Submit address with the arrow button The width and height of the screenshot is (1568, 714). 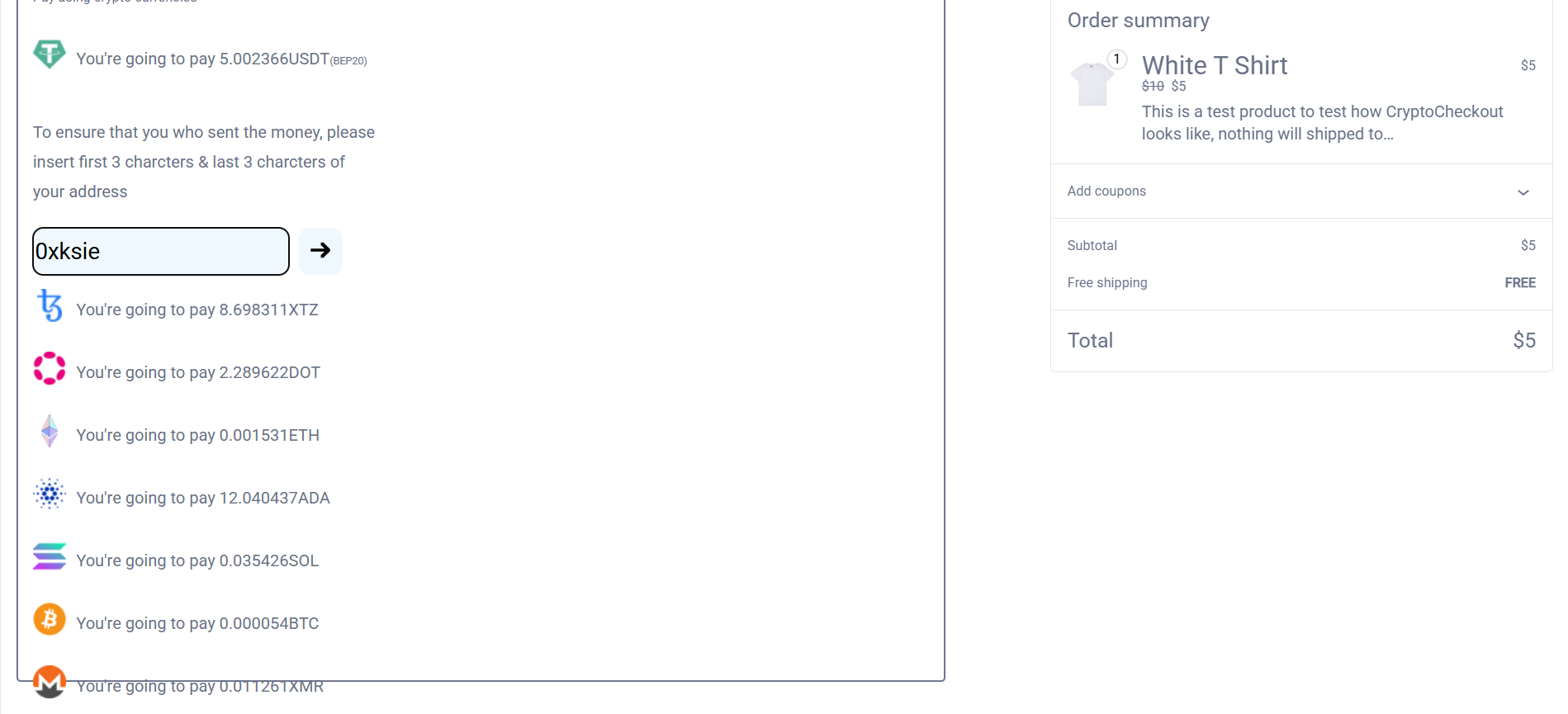tap(320, 251)
